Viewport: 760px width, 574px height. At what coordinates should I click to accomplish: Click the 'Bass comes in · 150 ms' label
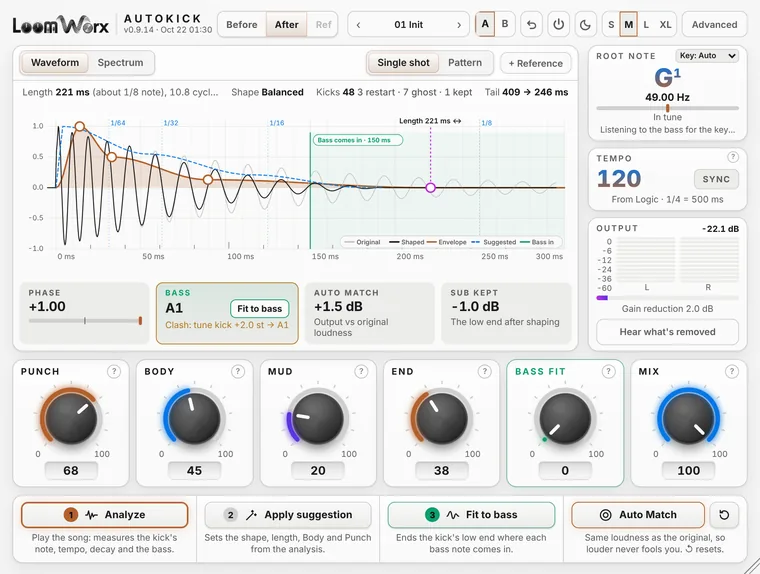[x=358, y=140]
